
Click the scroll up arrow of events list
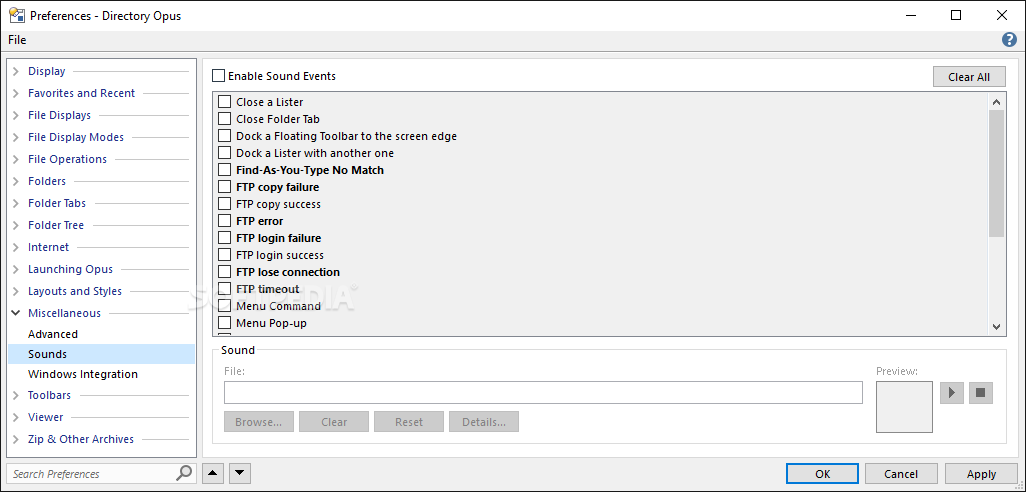(996, 101)
